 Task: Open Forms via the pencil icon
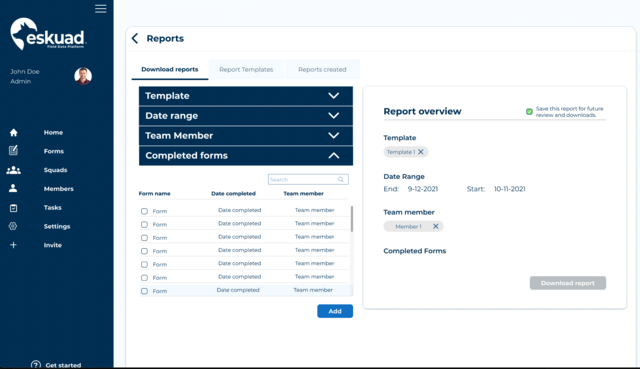tap(13, 151)
